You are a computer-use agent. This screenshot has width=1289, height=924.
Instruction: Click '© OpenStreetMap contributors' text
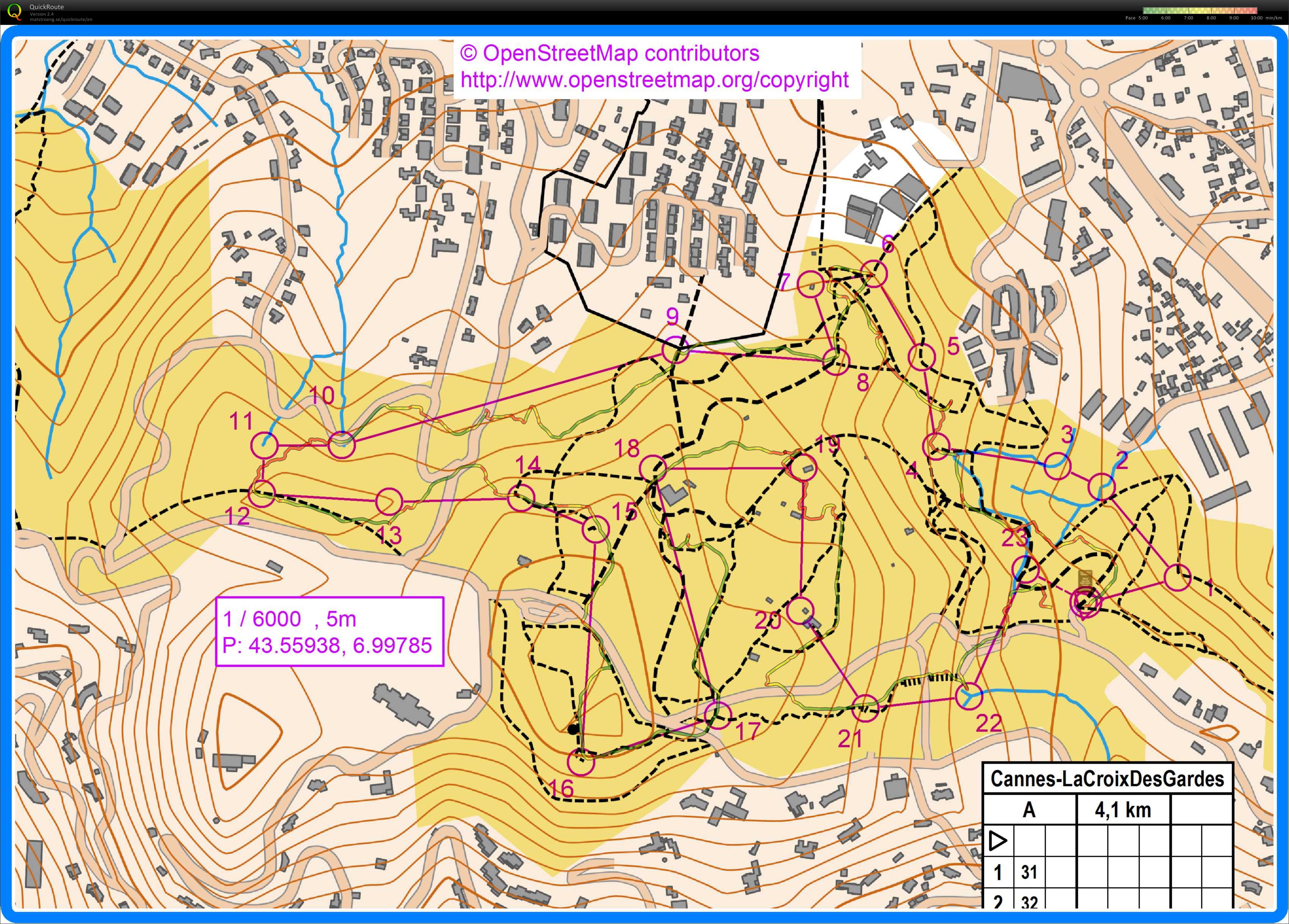[x=609, y=53]
